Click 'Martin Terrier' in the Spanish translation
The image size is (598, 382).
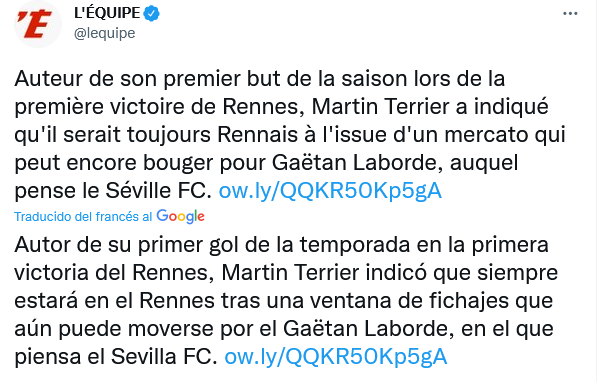[x=290, y=273]
